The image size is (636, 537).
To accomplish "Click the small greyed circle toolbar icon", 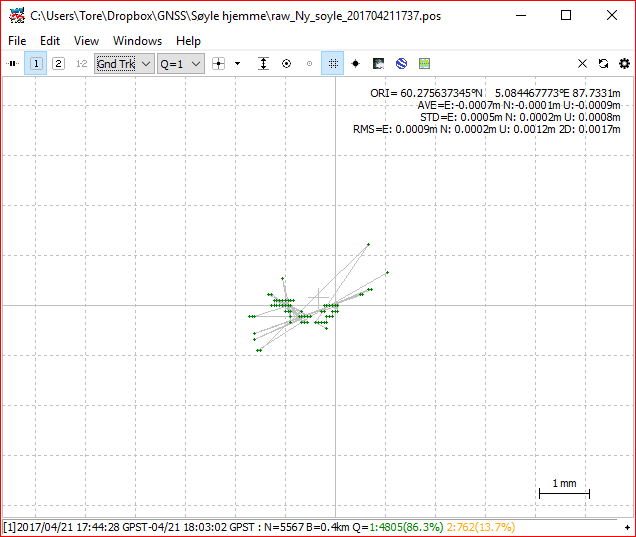I will click(309, 64).
